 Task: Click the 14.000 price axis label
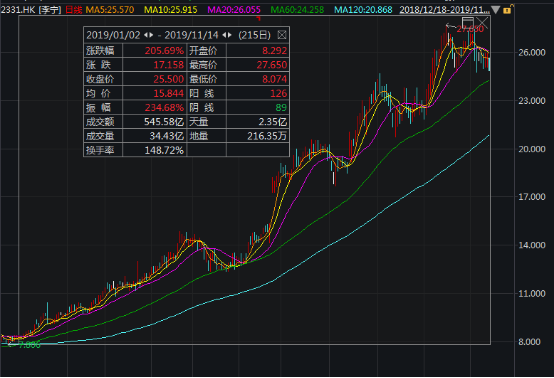click(x=532, y=245)
